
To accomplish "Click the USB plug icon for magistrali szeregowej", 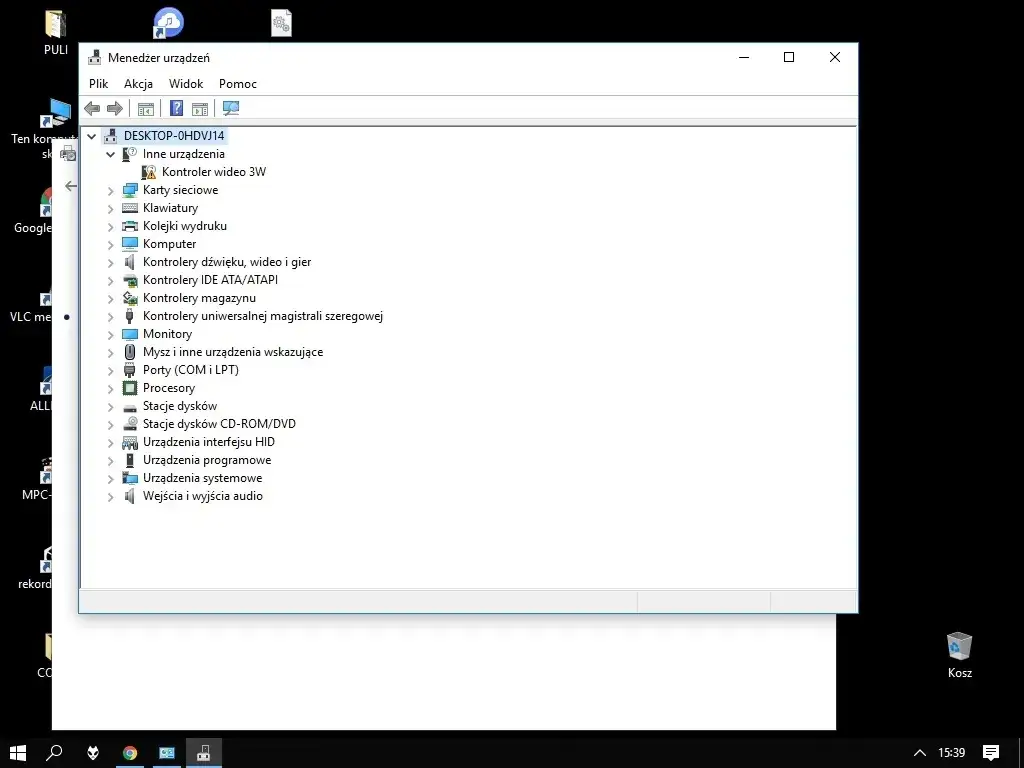I will tap(129, 316).
